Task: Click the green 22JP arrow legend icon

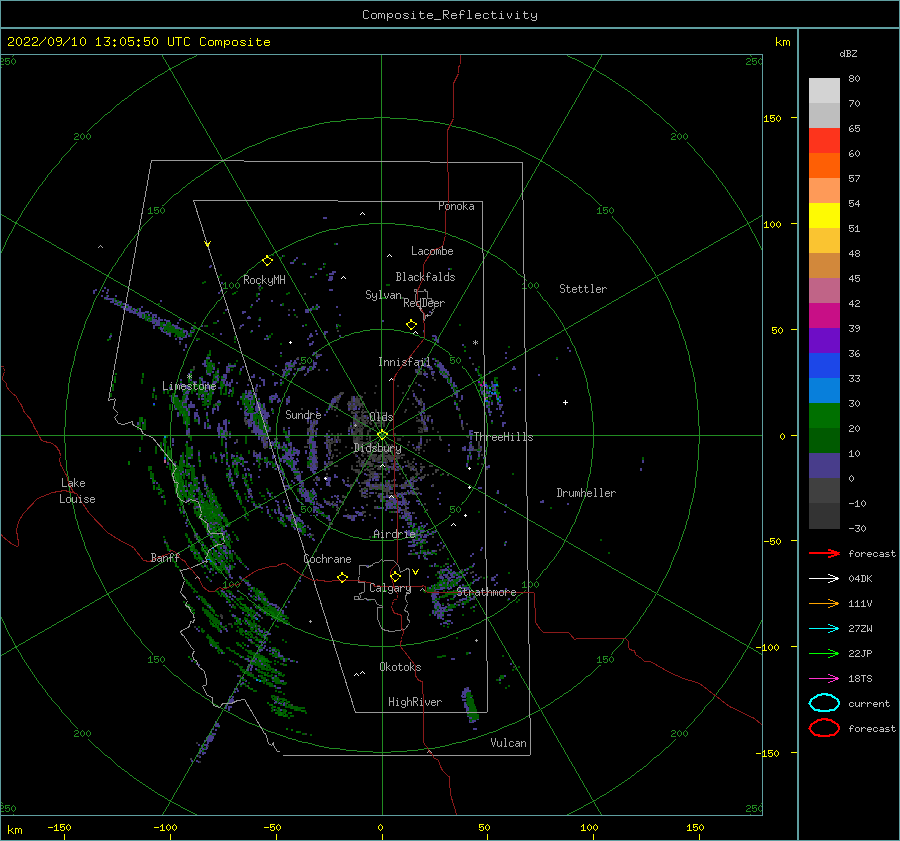Action: pyautogui.click(x=824, y=653)
